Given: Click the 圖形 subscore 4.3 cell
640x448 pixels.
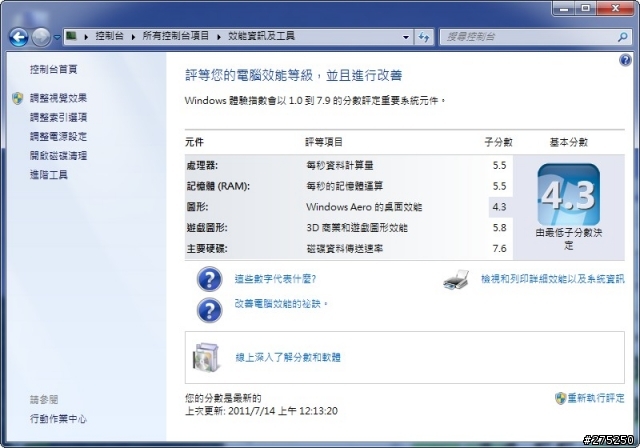Looking at the screenshot, I should (x=500, y=207).
